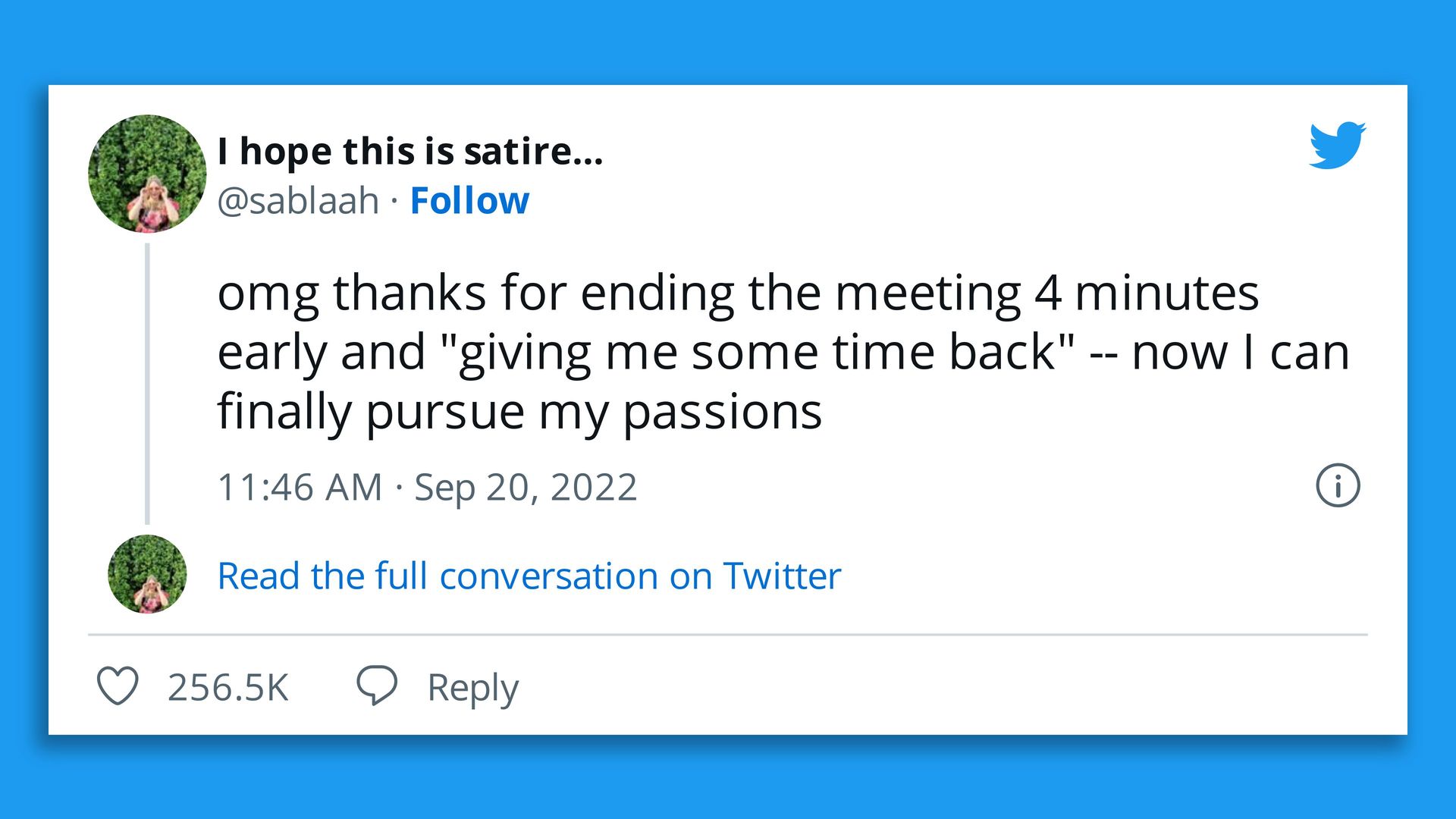Click the horizontal divider above likes
Viewport: 1456px width, 819px height.
(x=728, y=635)
